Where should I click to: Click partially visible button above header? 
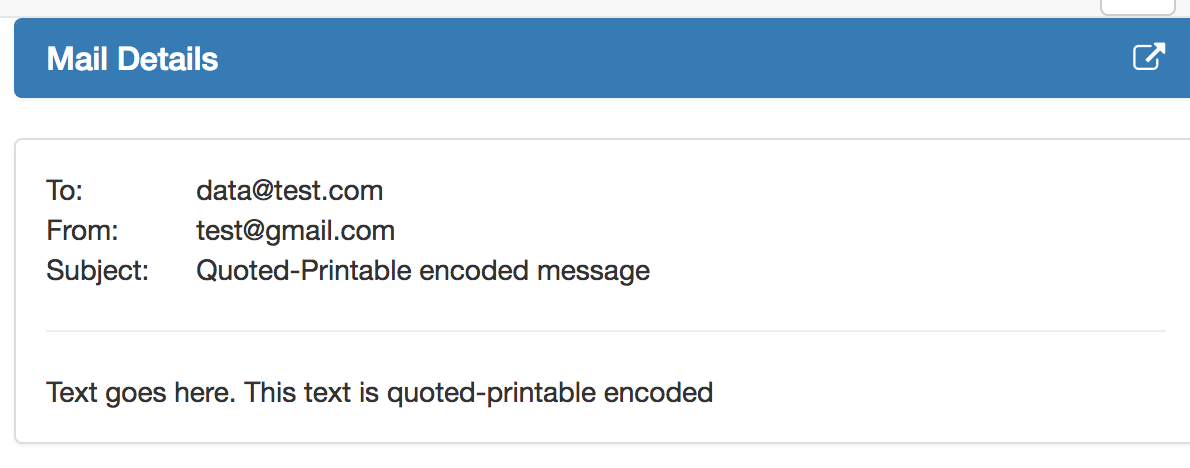(x=1137, y=7)
